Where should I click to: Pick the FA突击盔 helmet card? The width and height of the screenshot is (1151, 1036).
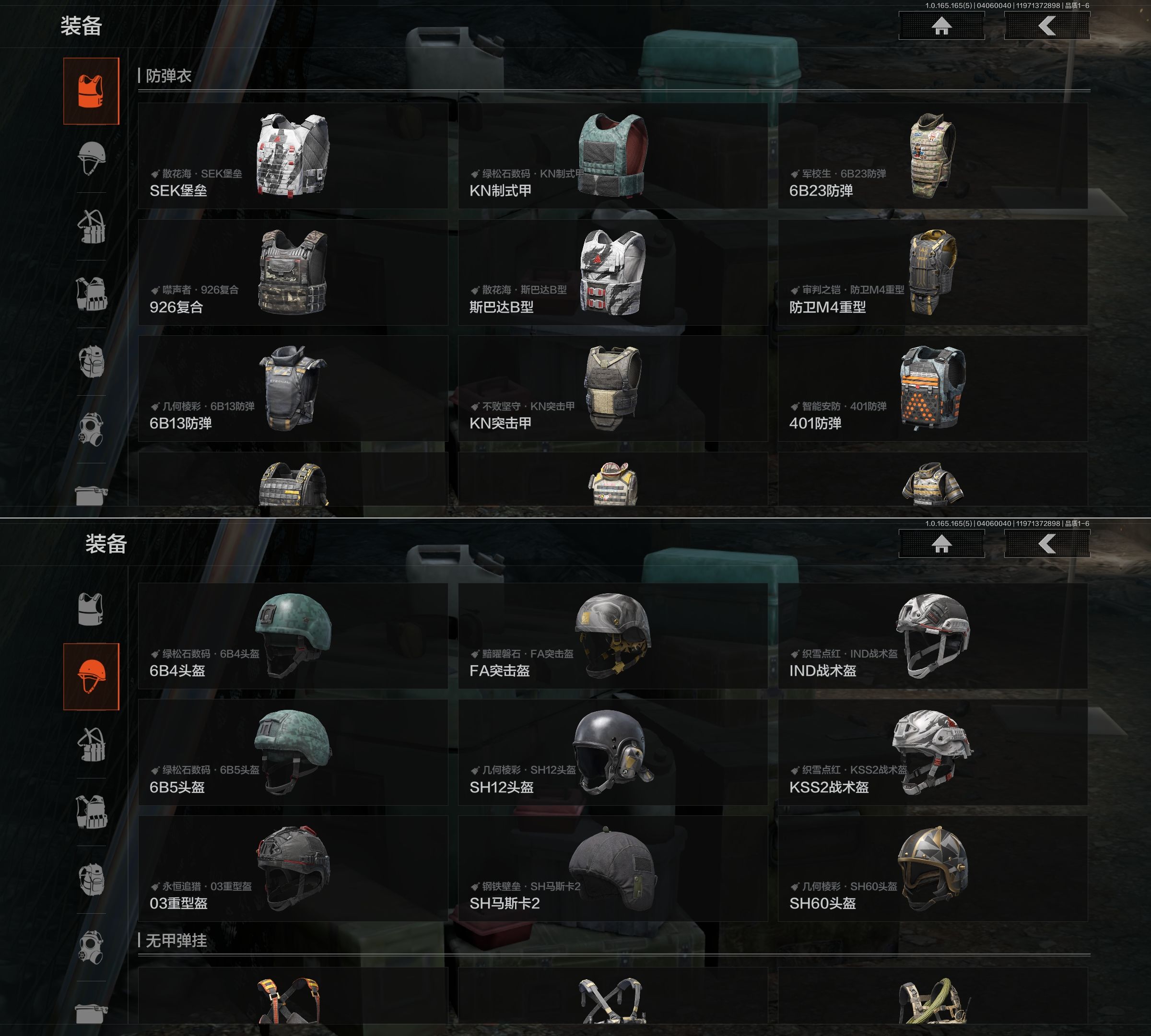tap(612, 636)
